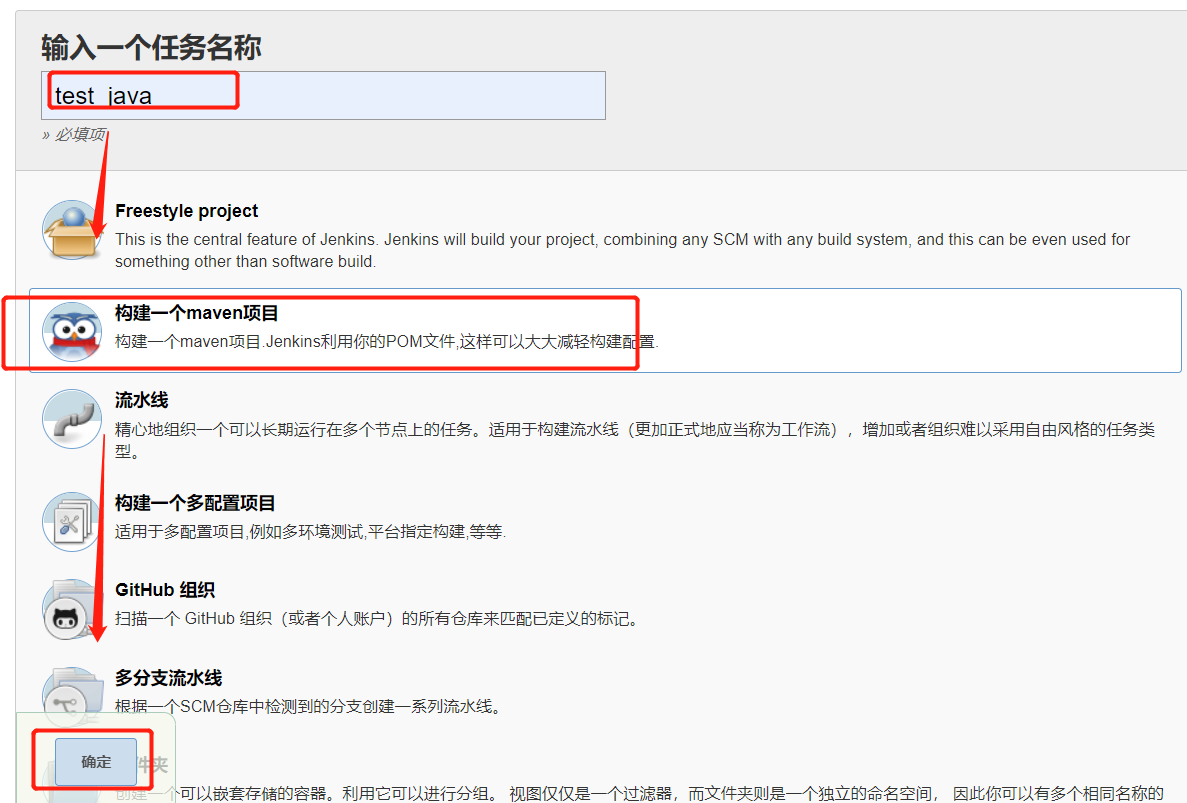Click the 多环境测试 description text
1187x803 pixels.
pyautogui.click(x=310, y=532)
